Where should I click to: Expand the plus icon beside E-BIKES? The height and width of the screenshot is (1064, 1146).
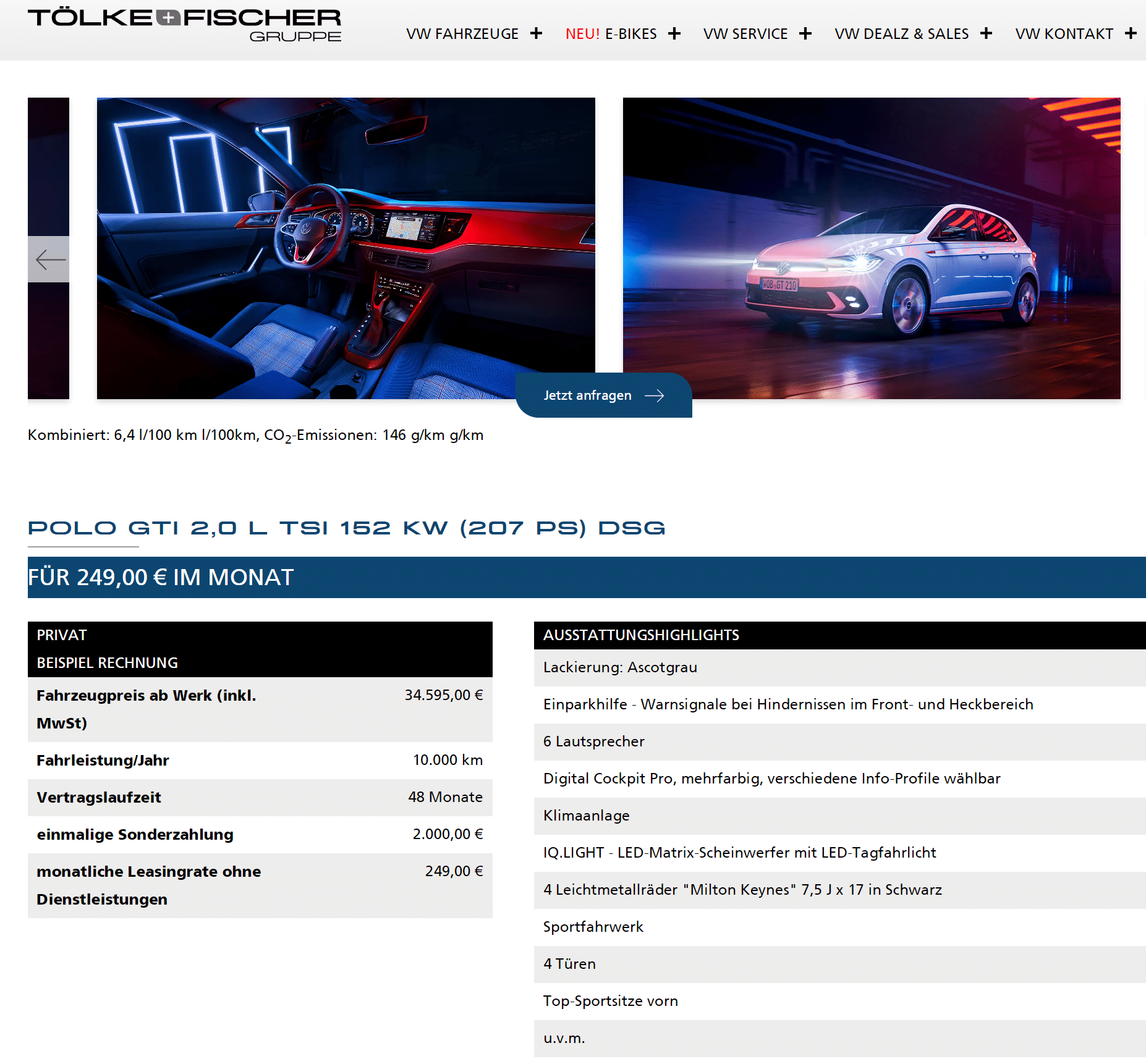point(674,33)
